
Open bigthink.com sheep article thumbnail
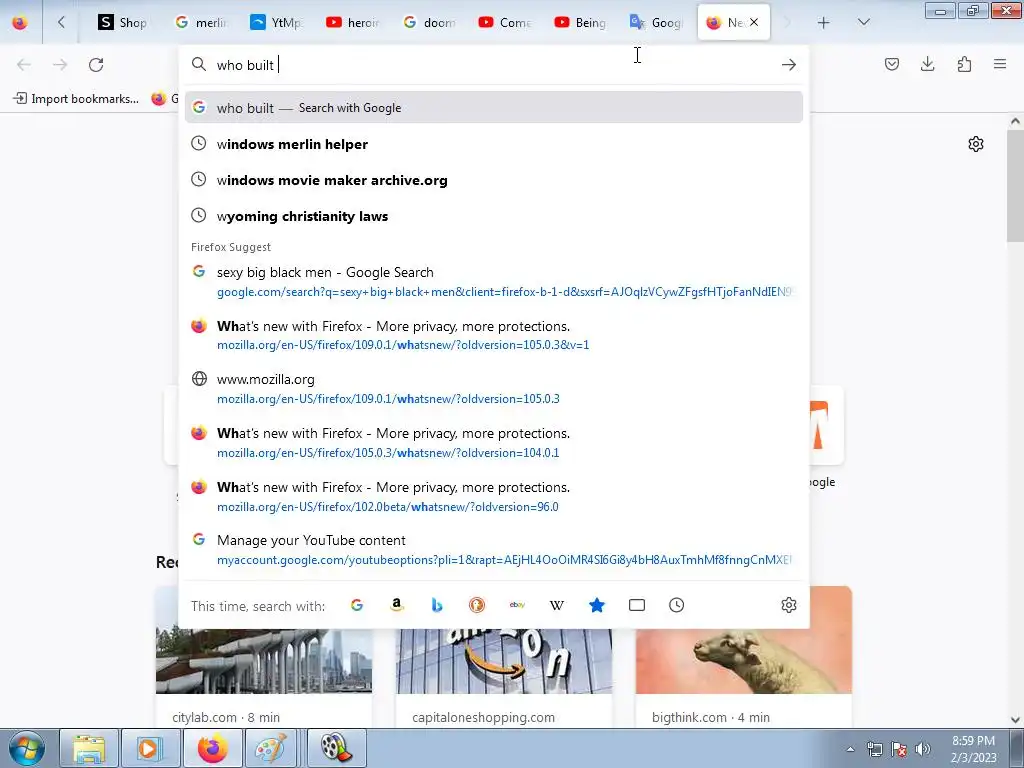coord(744,640)
